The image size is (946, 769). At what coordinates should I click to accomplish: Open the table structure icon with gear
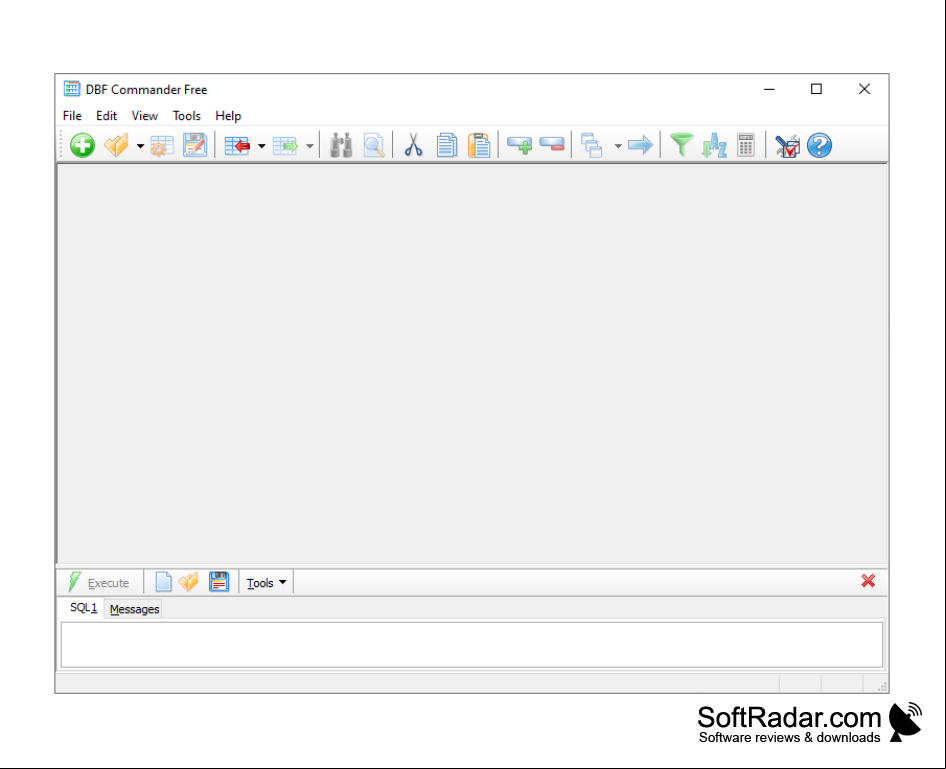pos(161,145)
